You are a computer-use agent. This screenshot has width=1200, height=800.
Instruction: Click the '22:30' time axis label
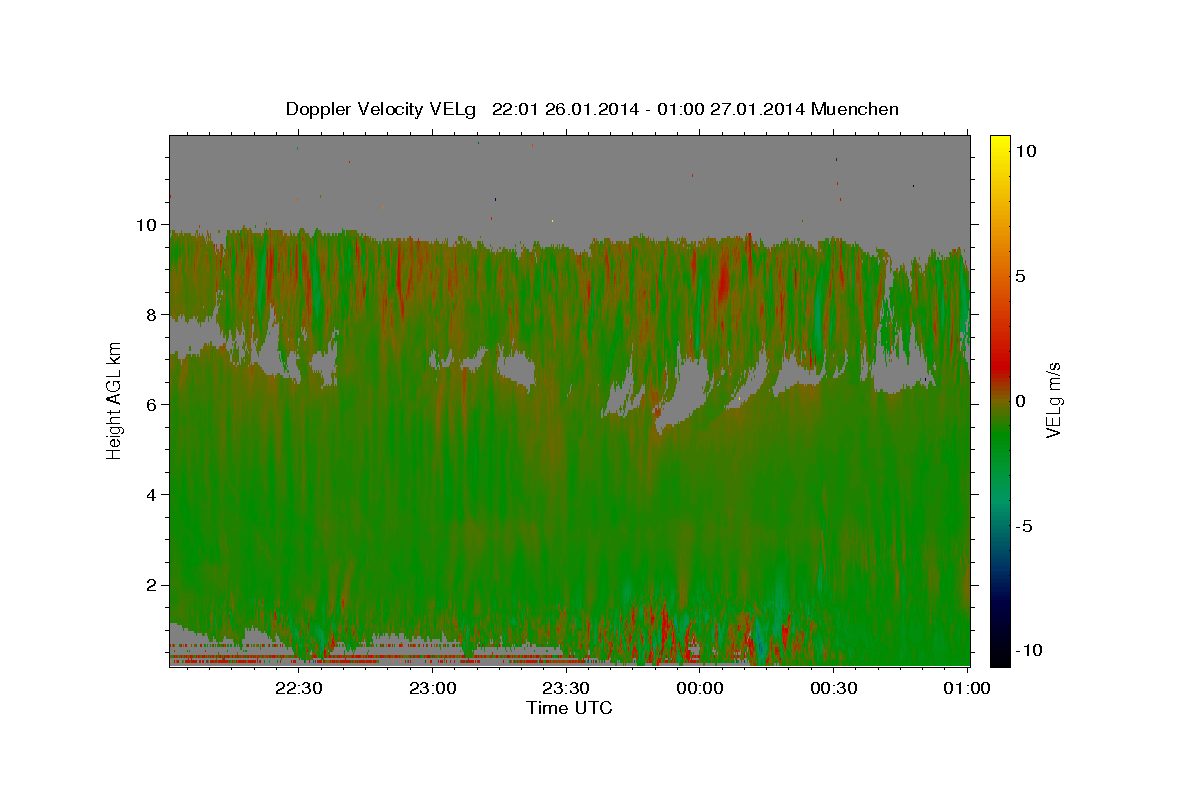pyautogui.click(x=299, y=689)
